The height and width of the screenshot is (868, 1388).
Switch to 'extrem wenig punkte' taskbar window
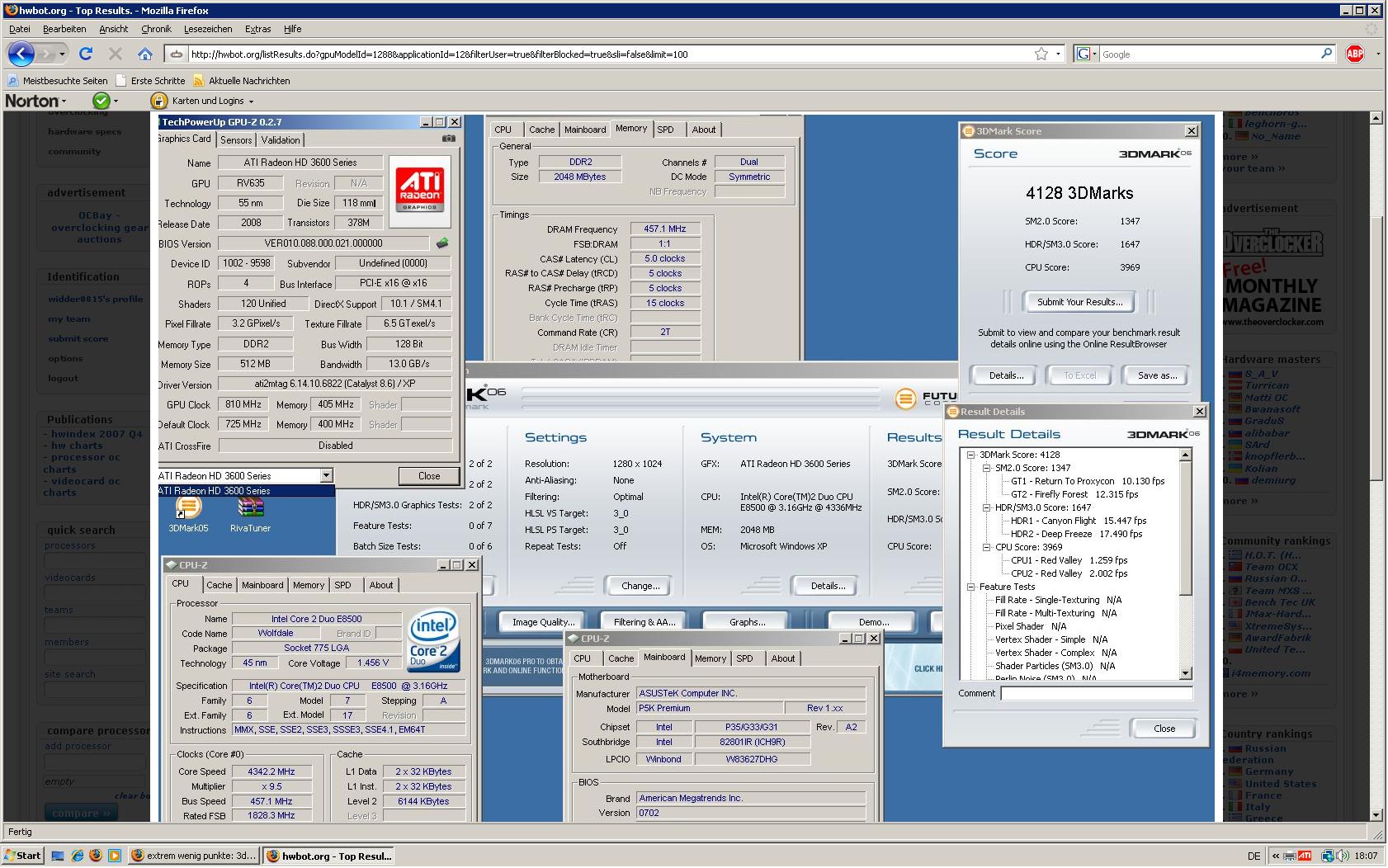pos(194,856)
